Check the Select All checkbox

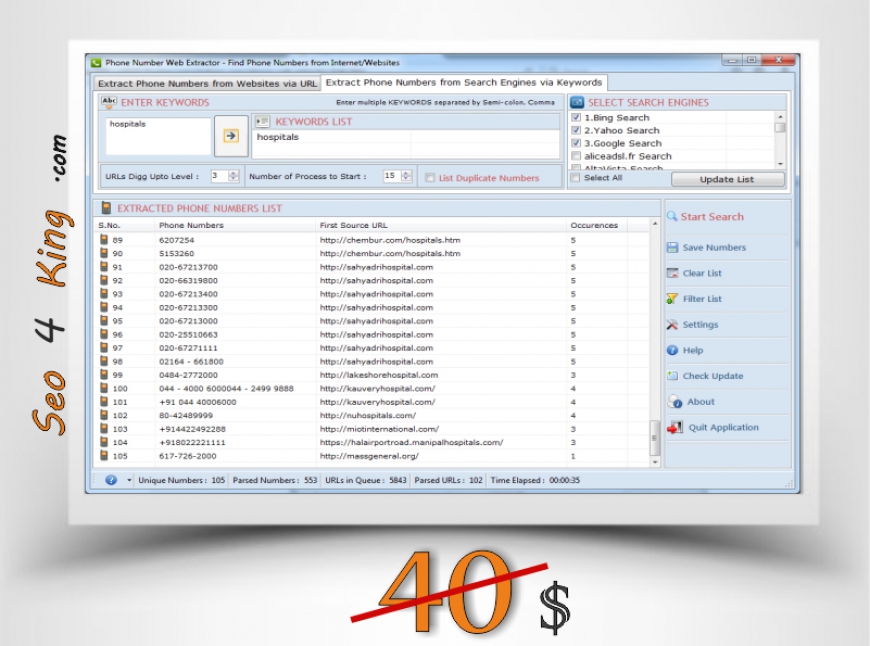tap(575, 178)
